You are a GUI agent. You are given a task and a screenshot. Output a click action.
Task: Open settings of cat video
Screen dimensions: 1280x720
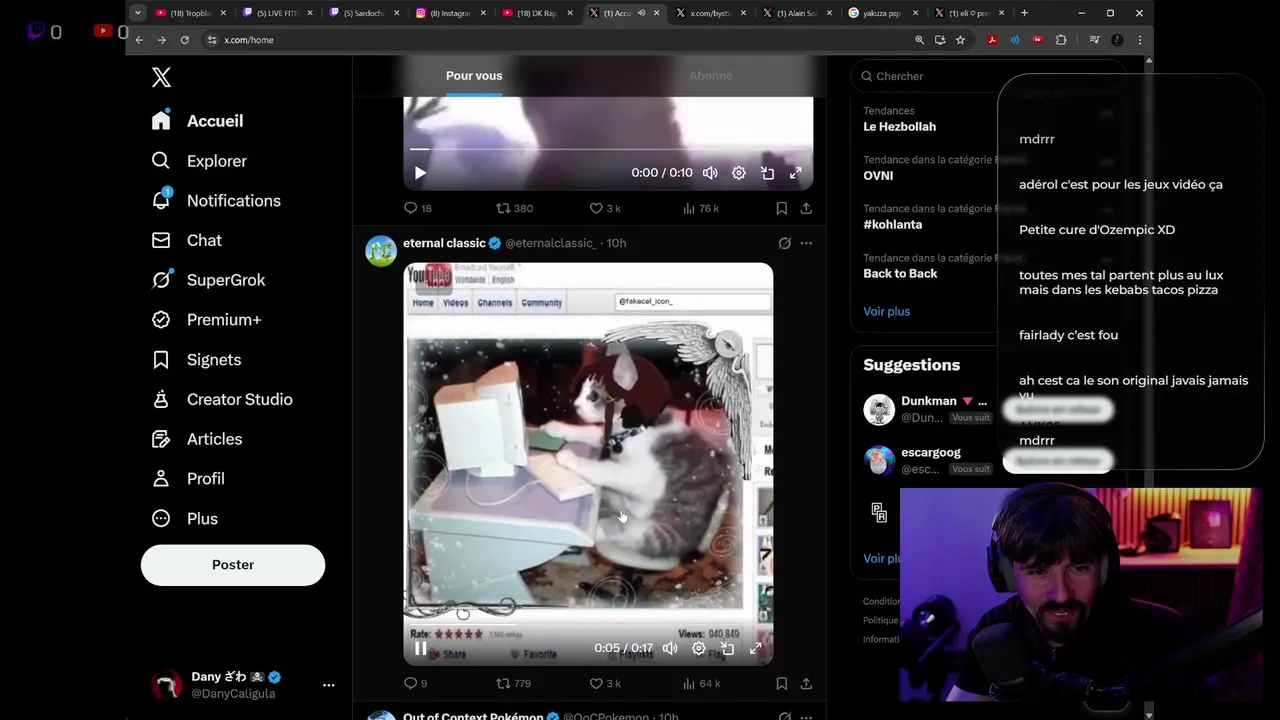tap(699, 648)
